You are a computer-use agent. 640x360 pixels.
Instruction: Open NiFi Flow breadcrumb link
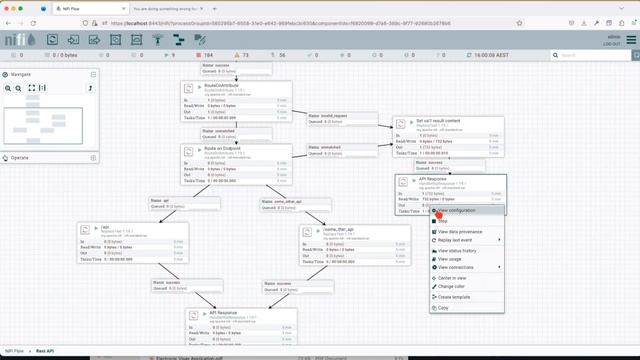point(14,351)
